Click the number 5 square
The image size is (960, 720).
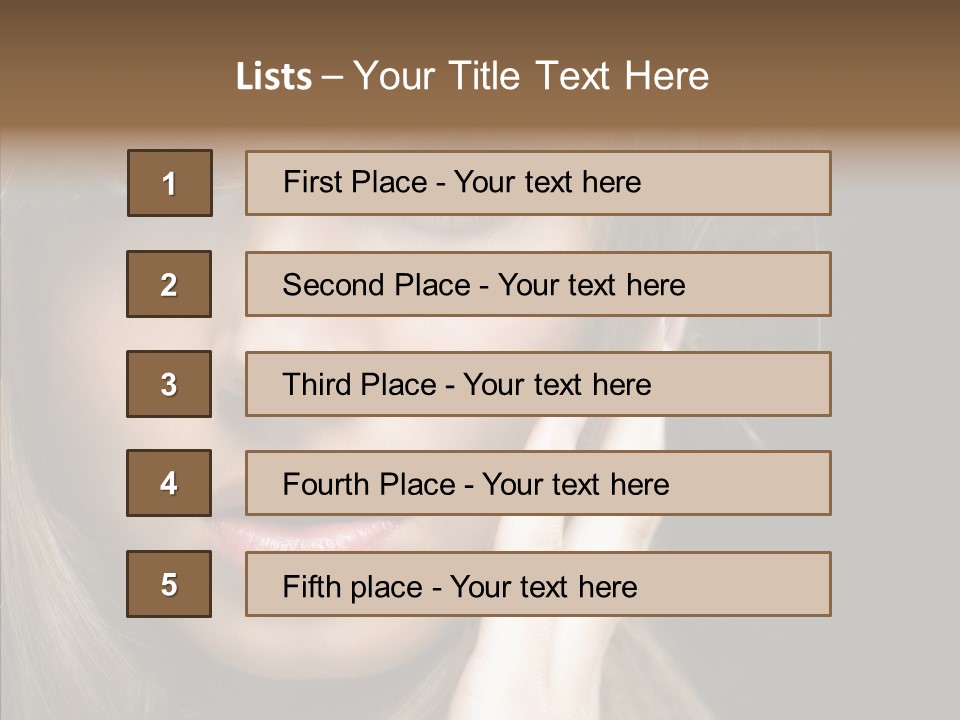pos(169,584)
